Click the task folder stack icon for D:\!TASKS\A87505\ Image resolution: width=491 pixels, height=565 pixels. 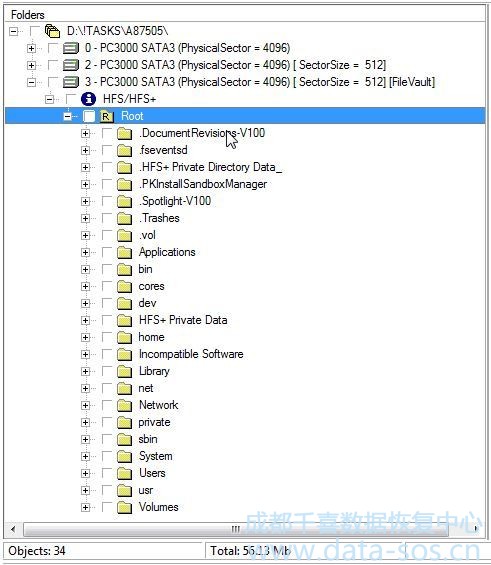(52, 31)
